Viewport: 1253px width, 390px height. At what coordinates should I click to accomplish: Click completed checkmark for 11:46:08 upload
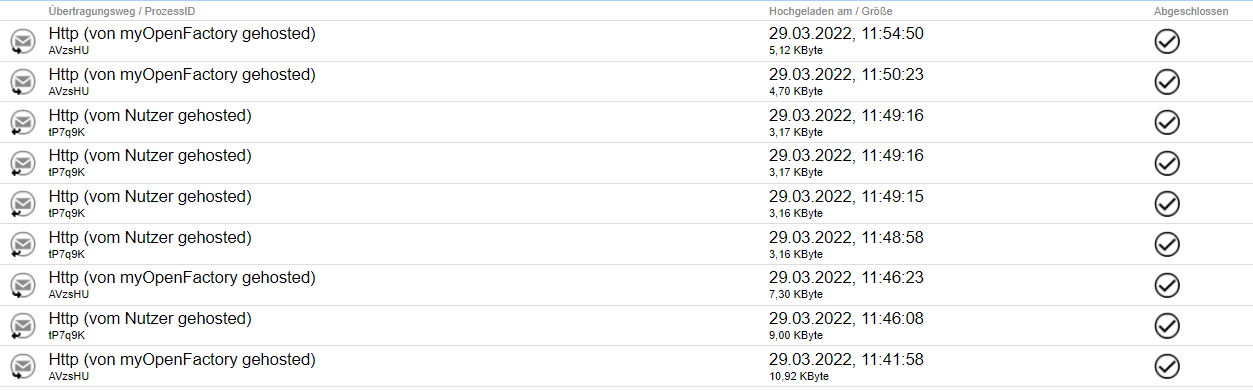point(1167,326)
